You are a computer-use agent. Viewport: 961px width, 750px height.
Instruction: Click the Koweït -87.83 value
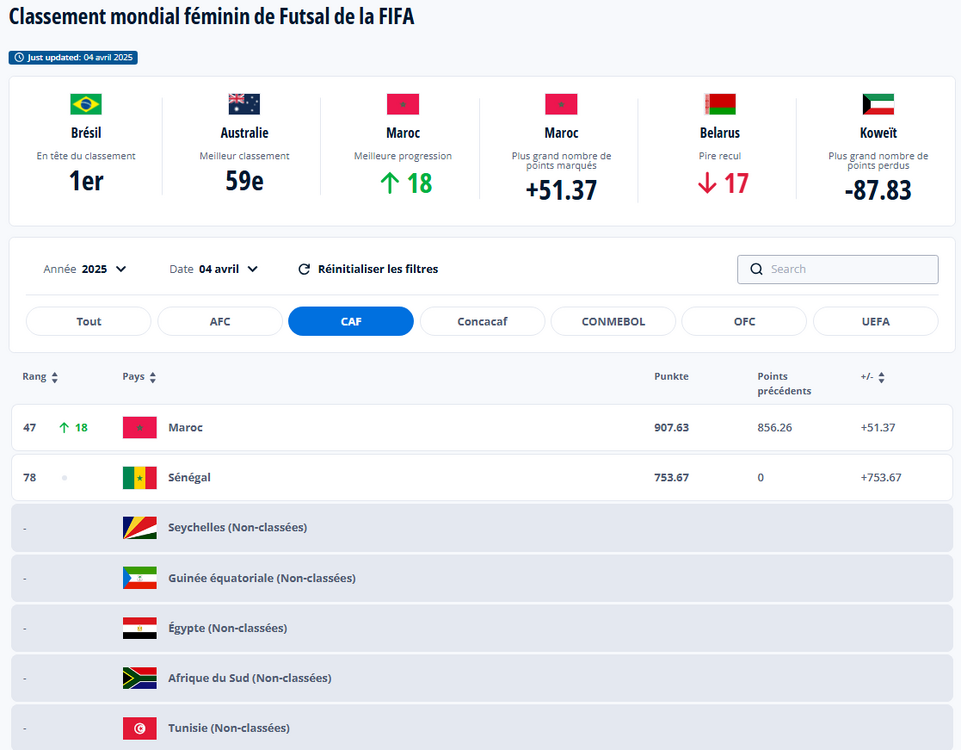[878, 190]
